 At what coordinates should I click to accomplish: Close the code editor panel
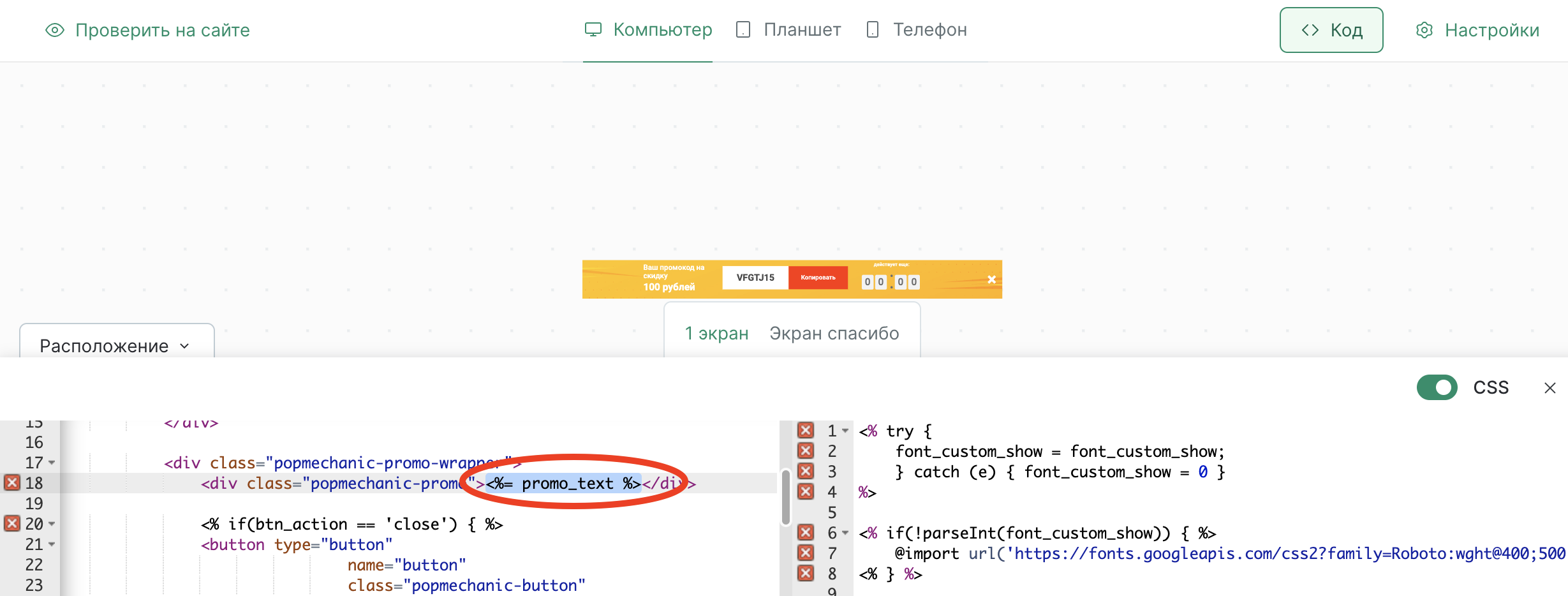click(1550, 387)
